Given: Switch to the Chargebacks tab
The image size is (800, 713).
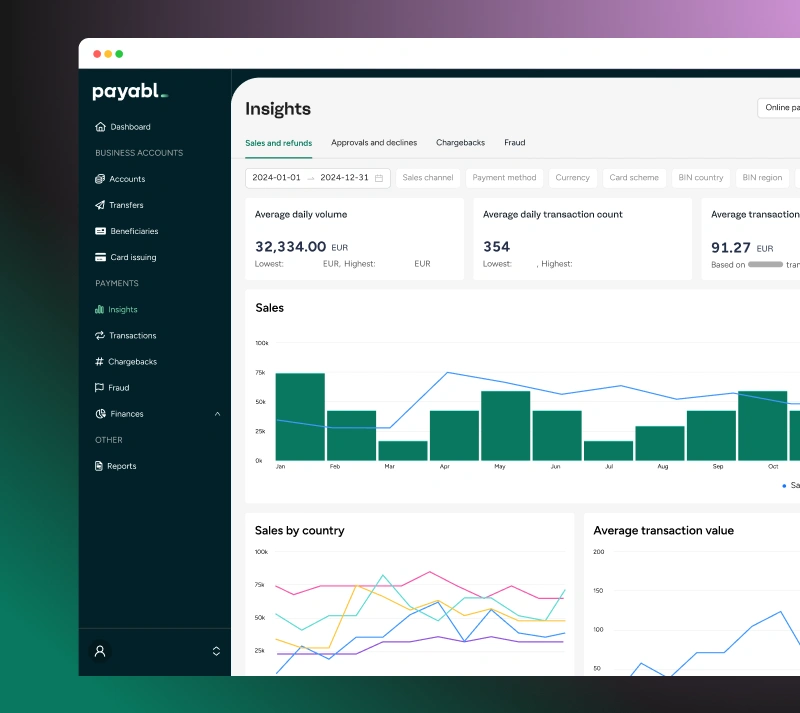Looking at the screenshot, I should [x=460, y=143].
